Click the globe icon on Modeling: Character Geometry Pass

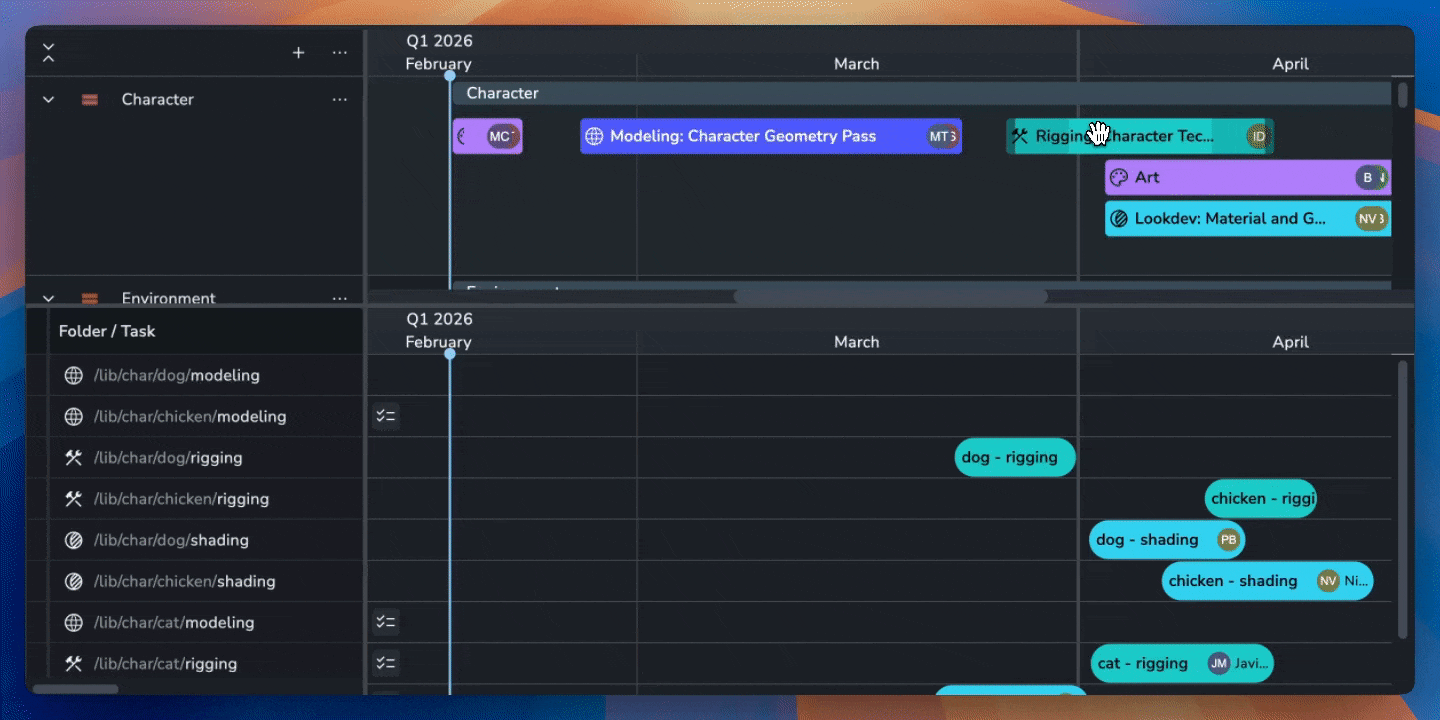597,136
